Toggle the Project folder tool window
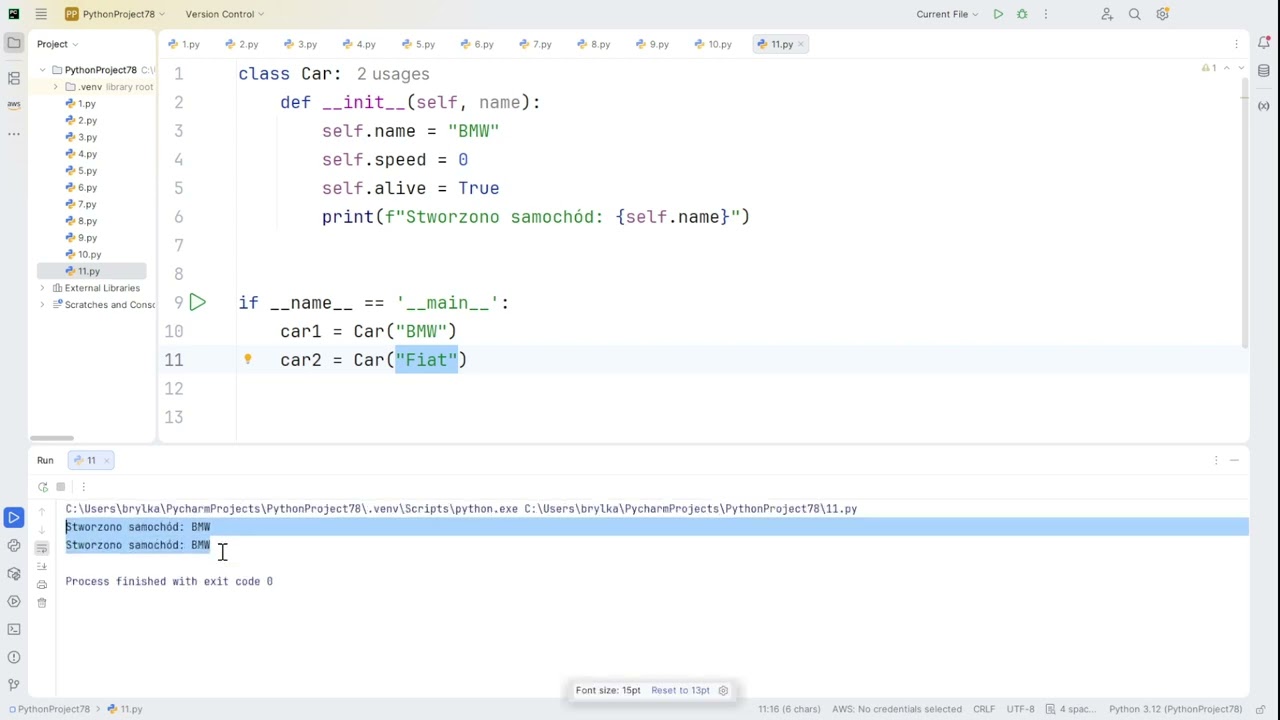 (x=14, y=43)
